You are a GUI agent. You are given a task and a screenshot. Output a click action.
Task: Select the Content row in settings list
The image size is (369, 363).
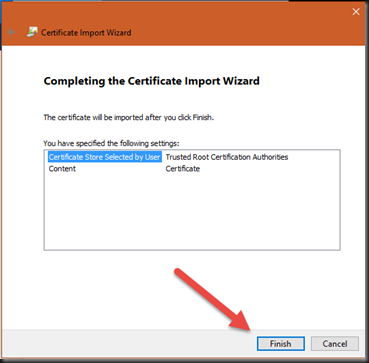coord(192,169)
